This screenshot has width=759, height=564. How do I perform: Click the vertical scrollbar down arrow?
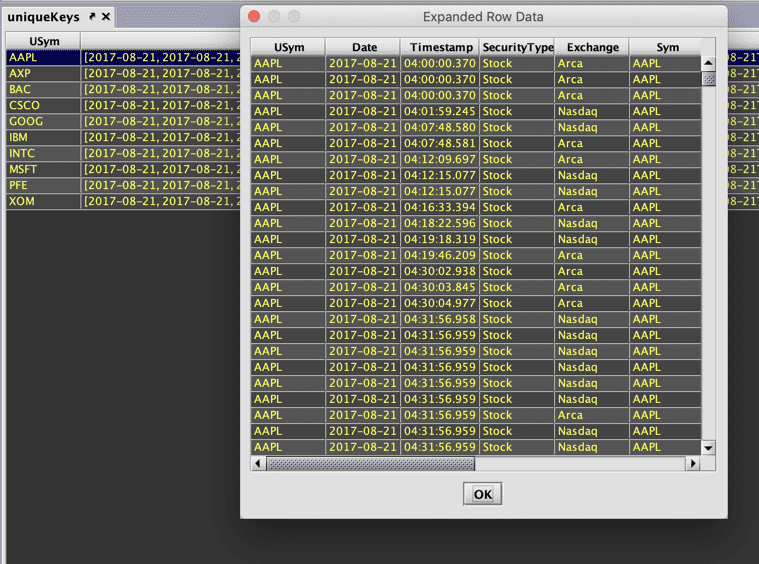pos(708,448)
